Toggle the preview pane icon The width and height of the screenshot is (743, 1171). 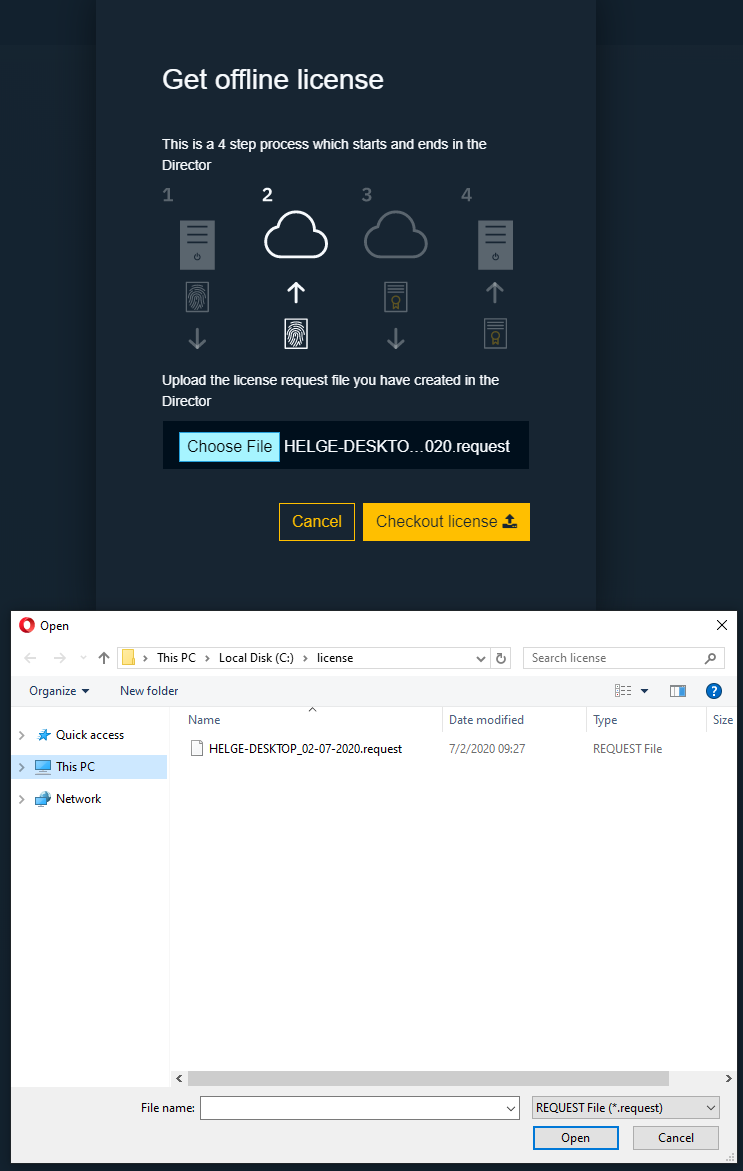point(678,691)
